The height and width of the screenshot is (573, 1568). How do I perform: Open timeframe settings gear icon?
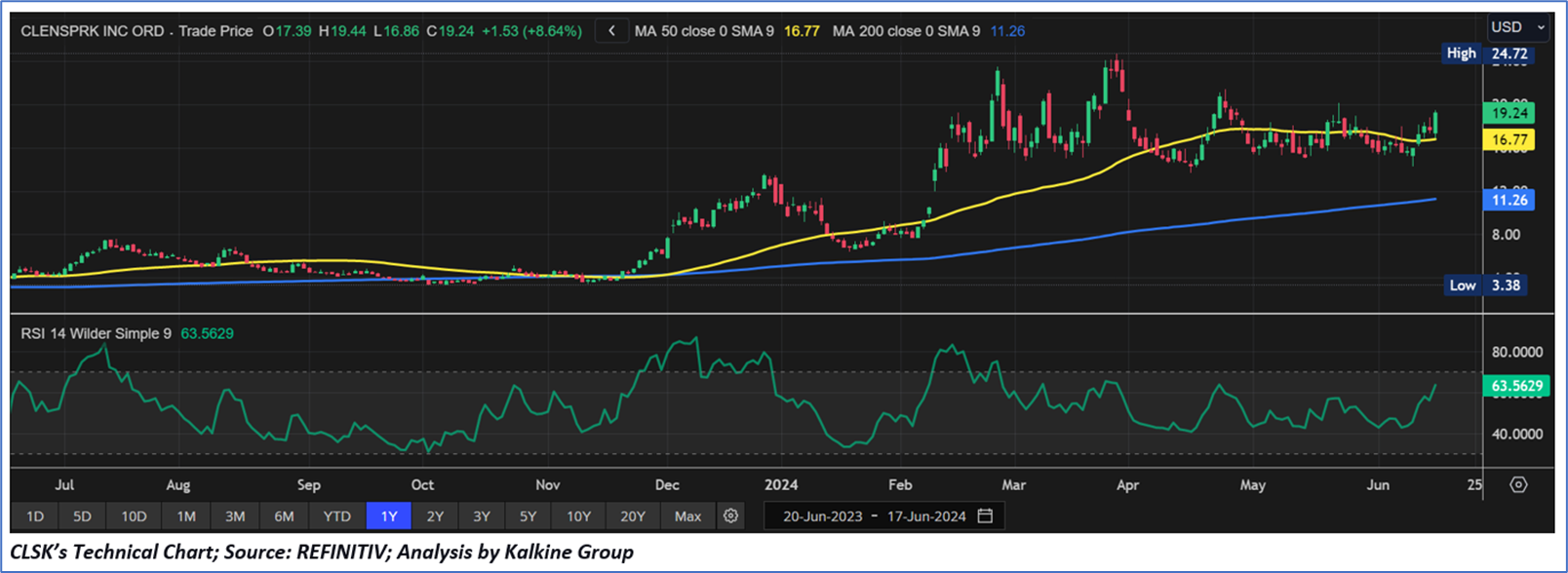point(730,516)
